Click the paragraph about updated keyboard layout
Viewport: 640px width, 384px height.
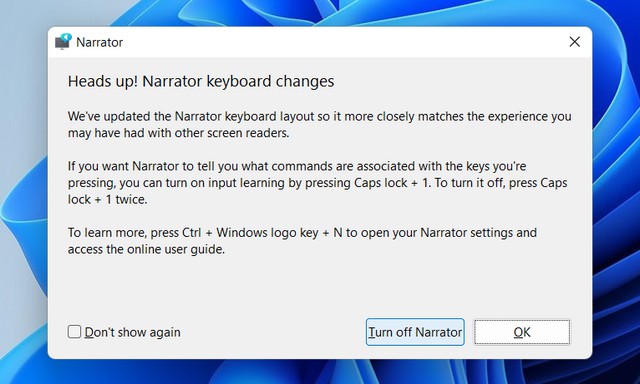[x=319, y=124]
